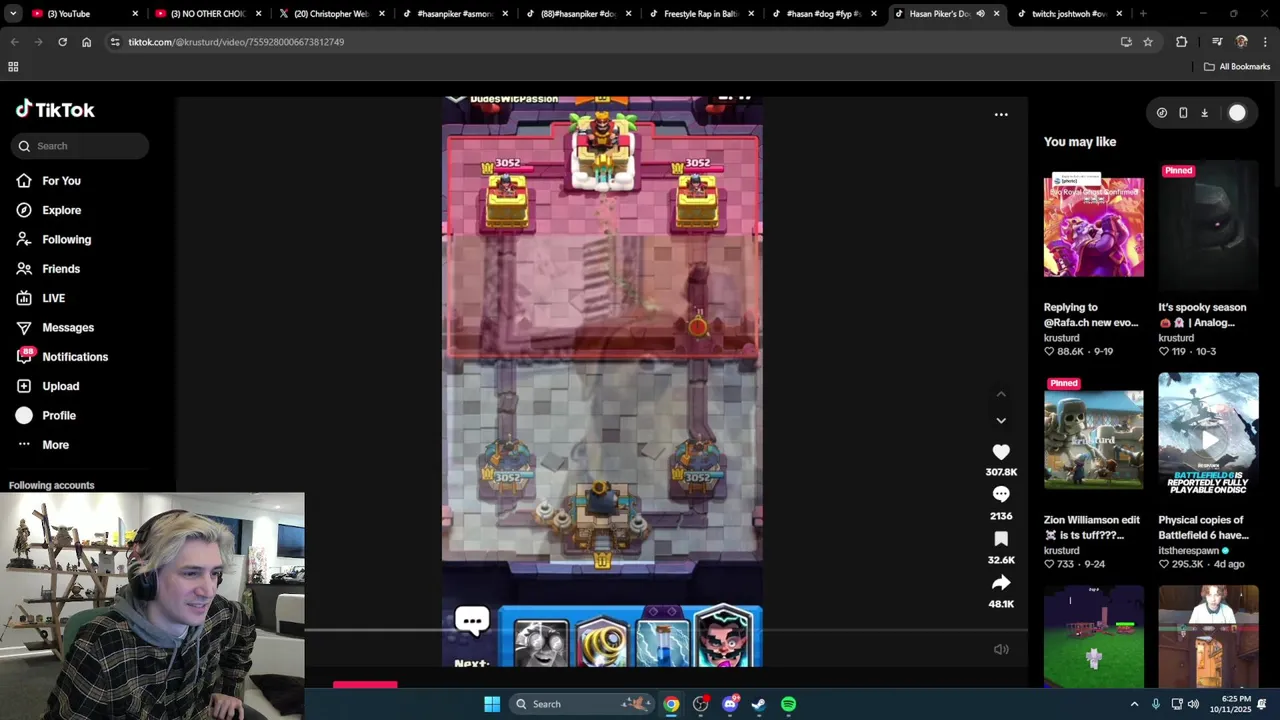The width and height of the screenshot is (1280, 720).
Task: Click the Windows taskbar Search box
Action: [582, 704]
